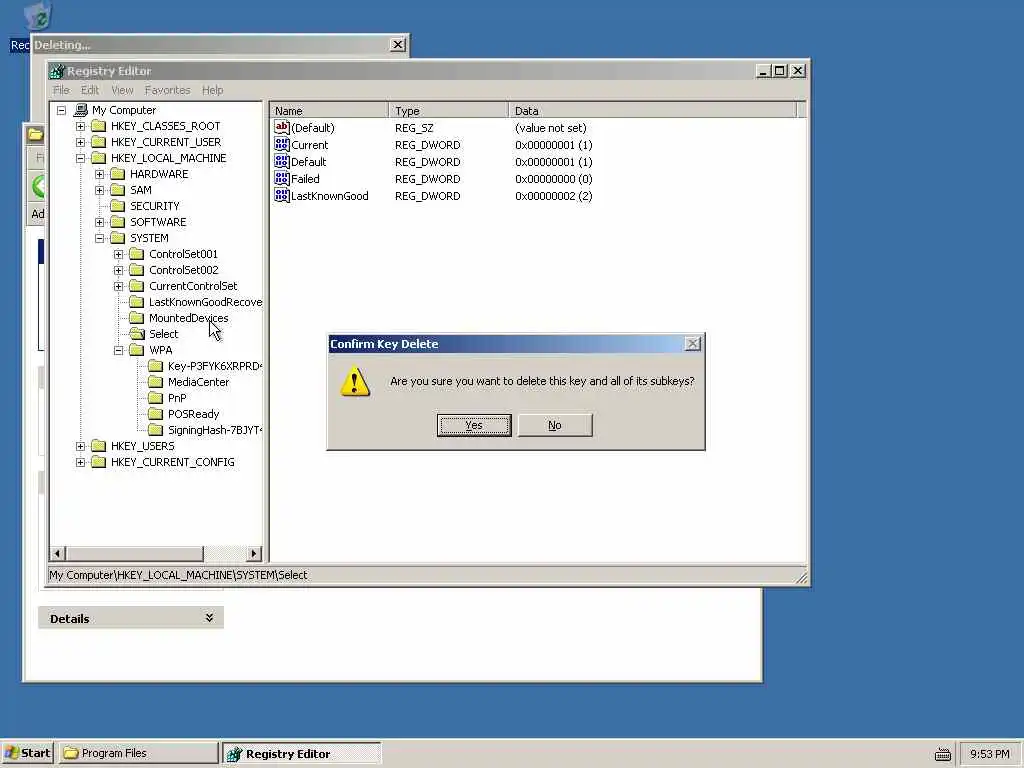Select the ControlSet001 folder icon
1024x768 pixels.
point(136,253)
